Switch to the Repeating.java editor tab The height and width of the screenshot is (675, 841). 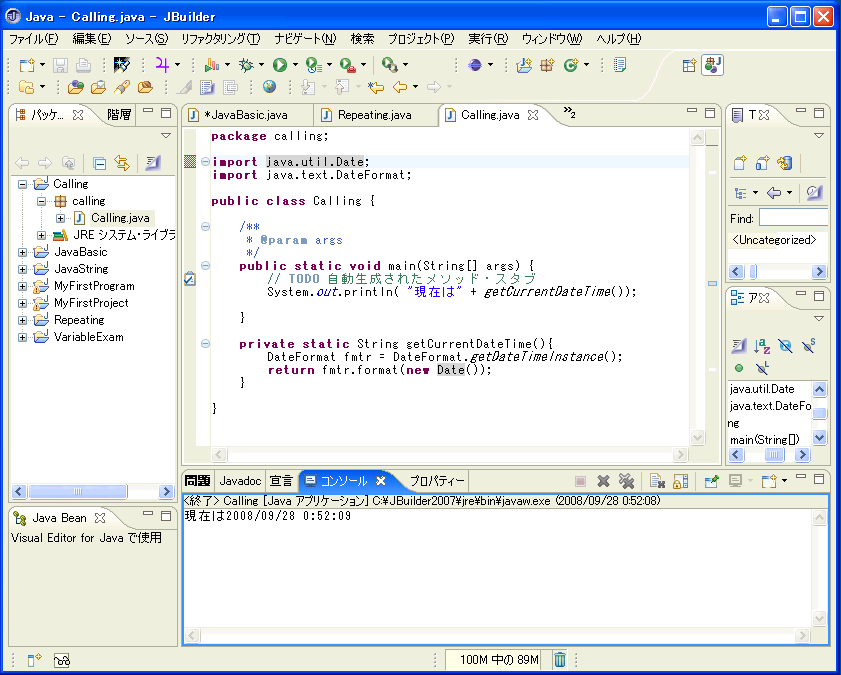coord(374,115)
